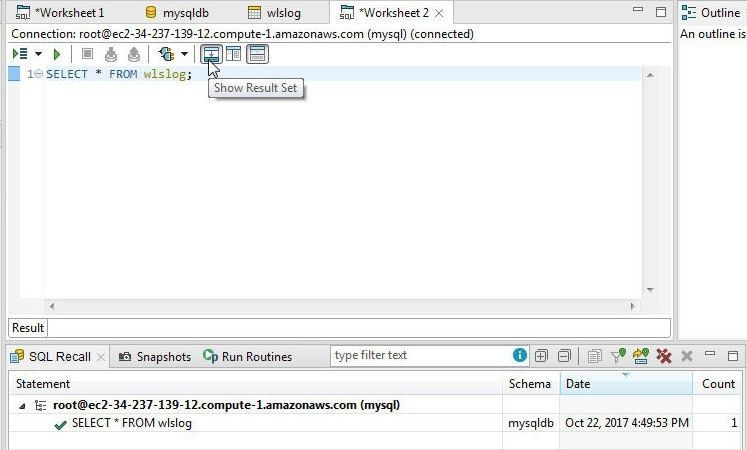
Task: Click the Stop execution square icon
Action: [x=87, y=54]
